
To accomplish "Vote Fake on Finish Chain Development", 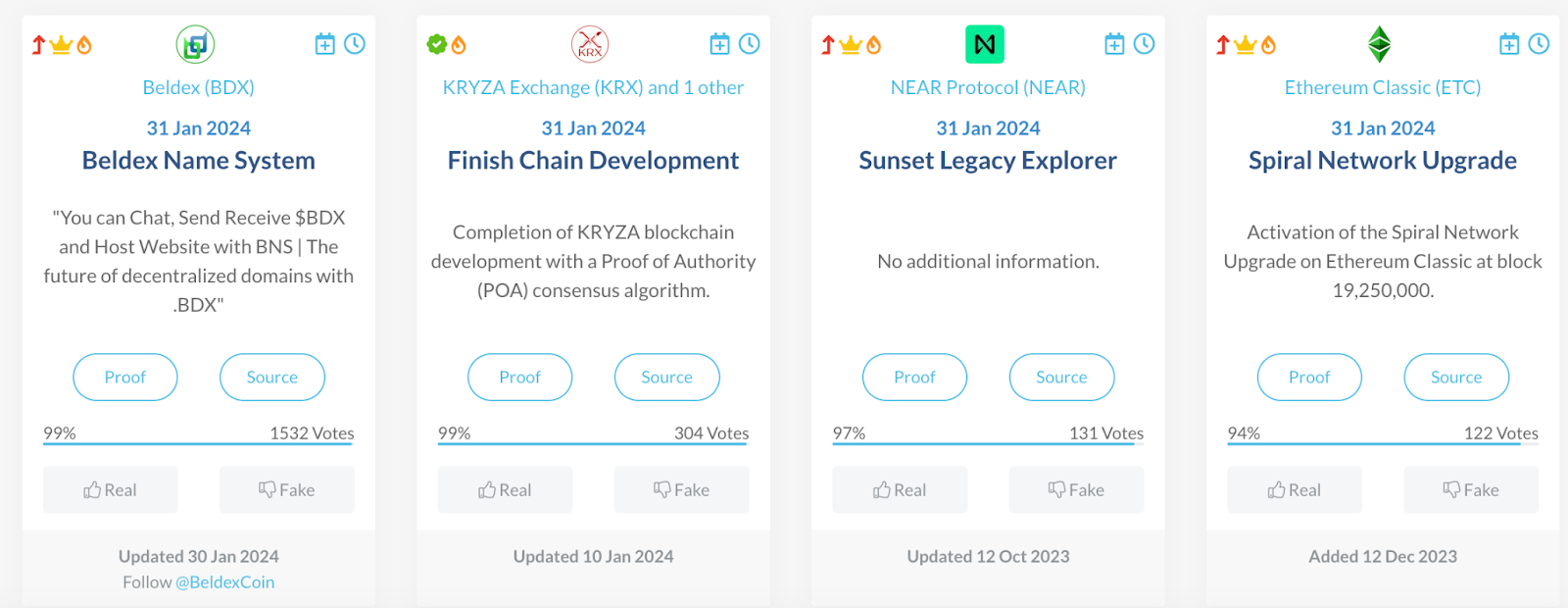I will [x=682, y=489].
